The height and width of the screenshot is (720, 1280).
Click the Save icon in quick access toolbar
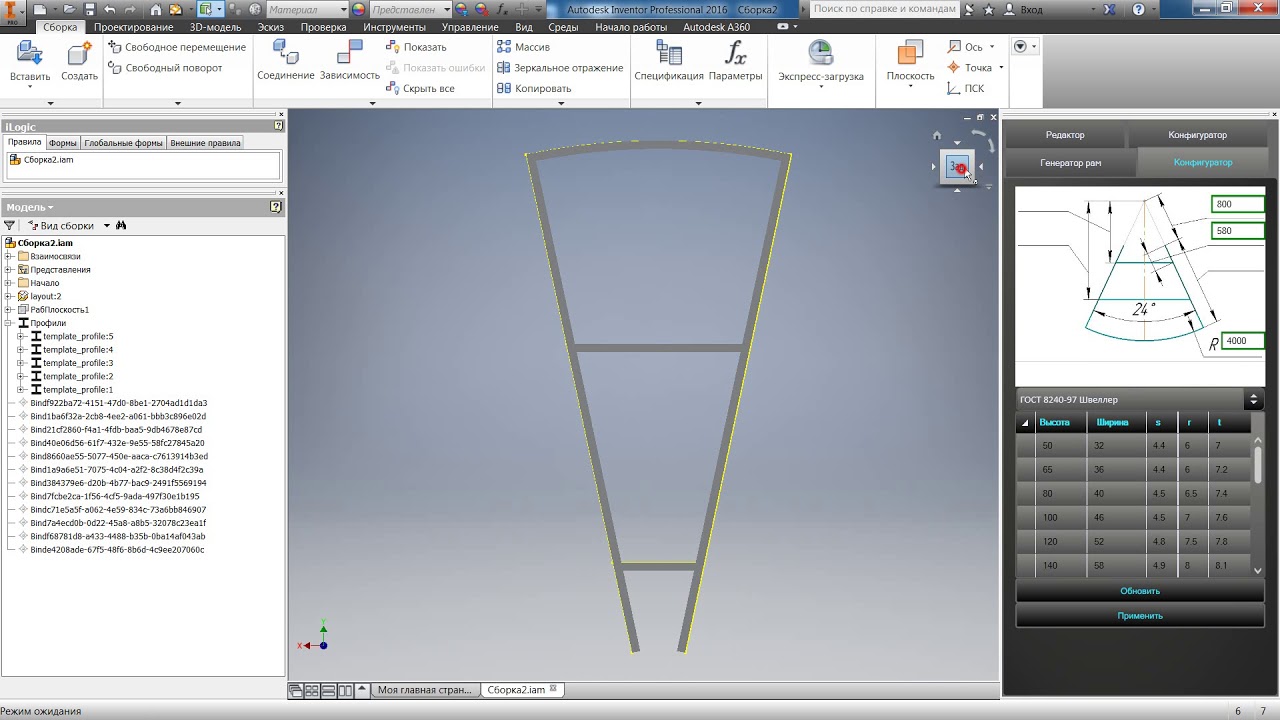(89, 9)
